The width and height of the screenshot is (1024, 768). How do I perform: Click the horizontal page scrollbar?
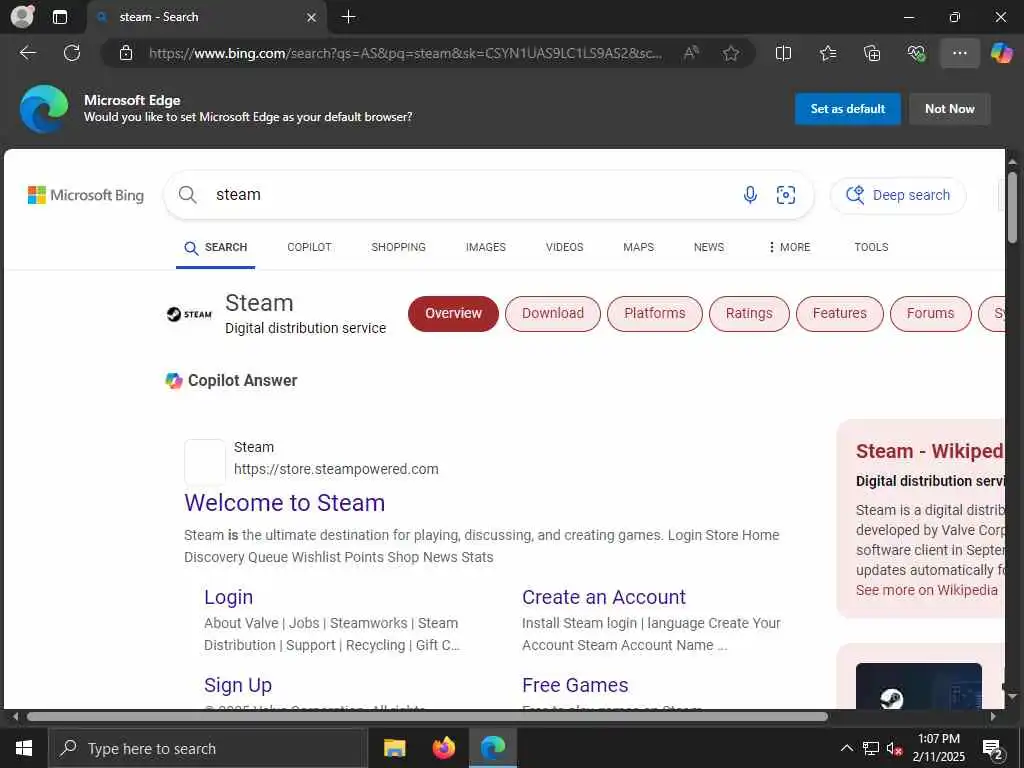(x=427, y=716)
